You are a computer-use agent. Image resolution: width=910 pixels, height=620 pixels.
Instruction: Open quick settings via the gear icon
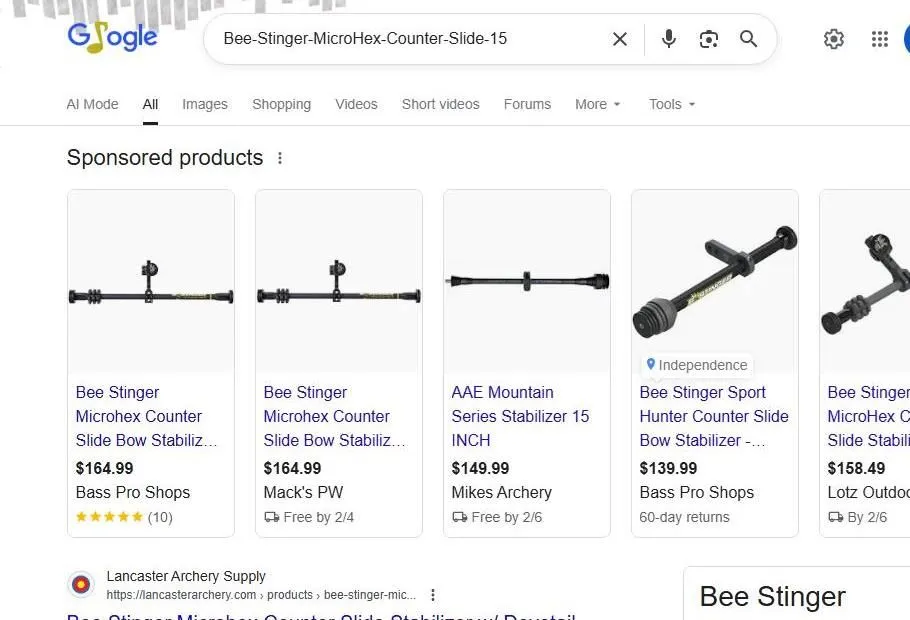[x=834, y=39]
